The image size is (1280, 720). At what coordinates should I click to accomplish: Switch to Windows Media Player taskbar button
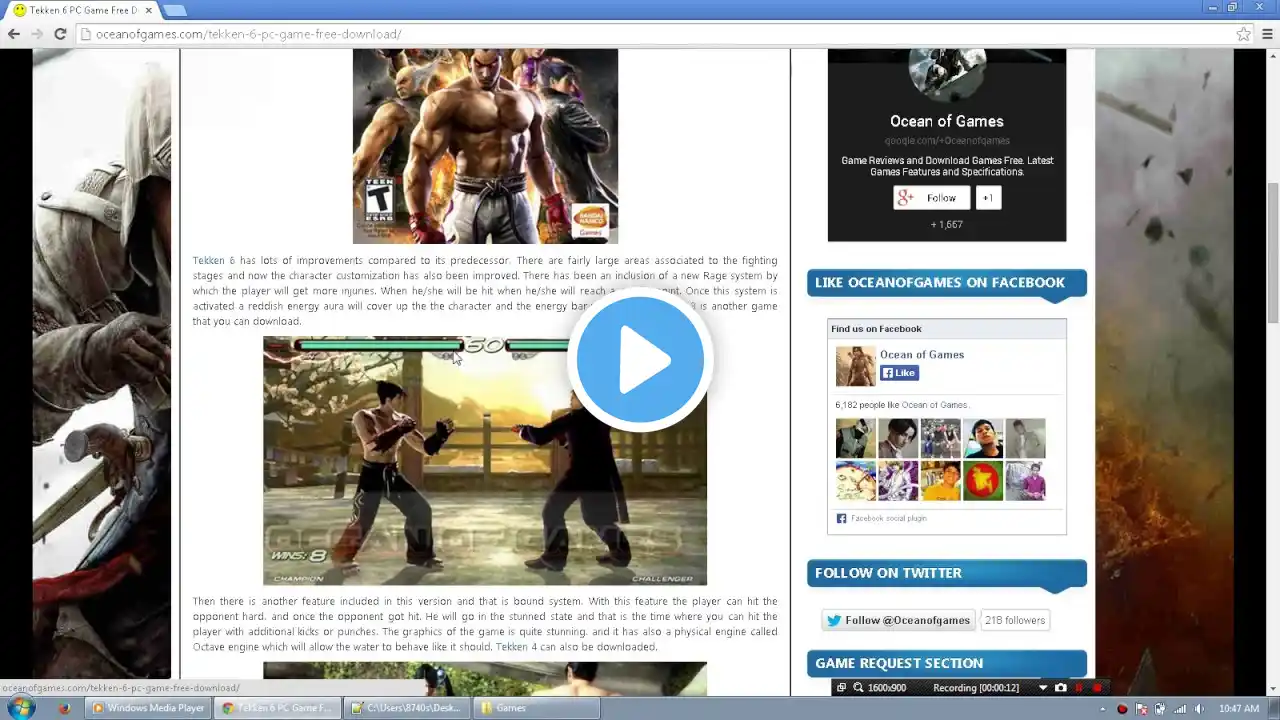click(x=148, y=708)
